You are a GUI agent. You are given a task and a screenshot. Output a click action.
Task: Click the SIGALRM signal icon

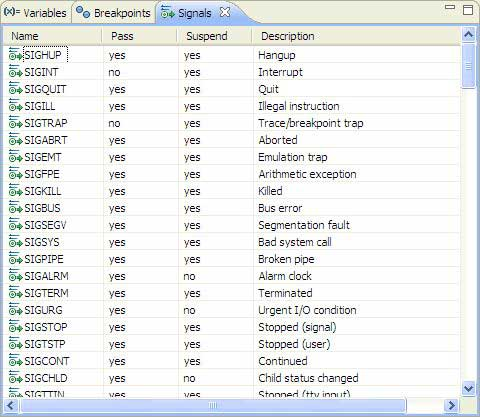click(x=15, y=275)
